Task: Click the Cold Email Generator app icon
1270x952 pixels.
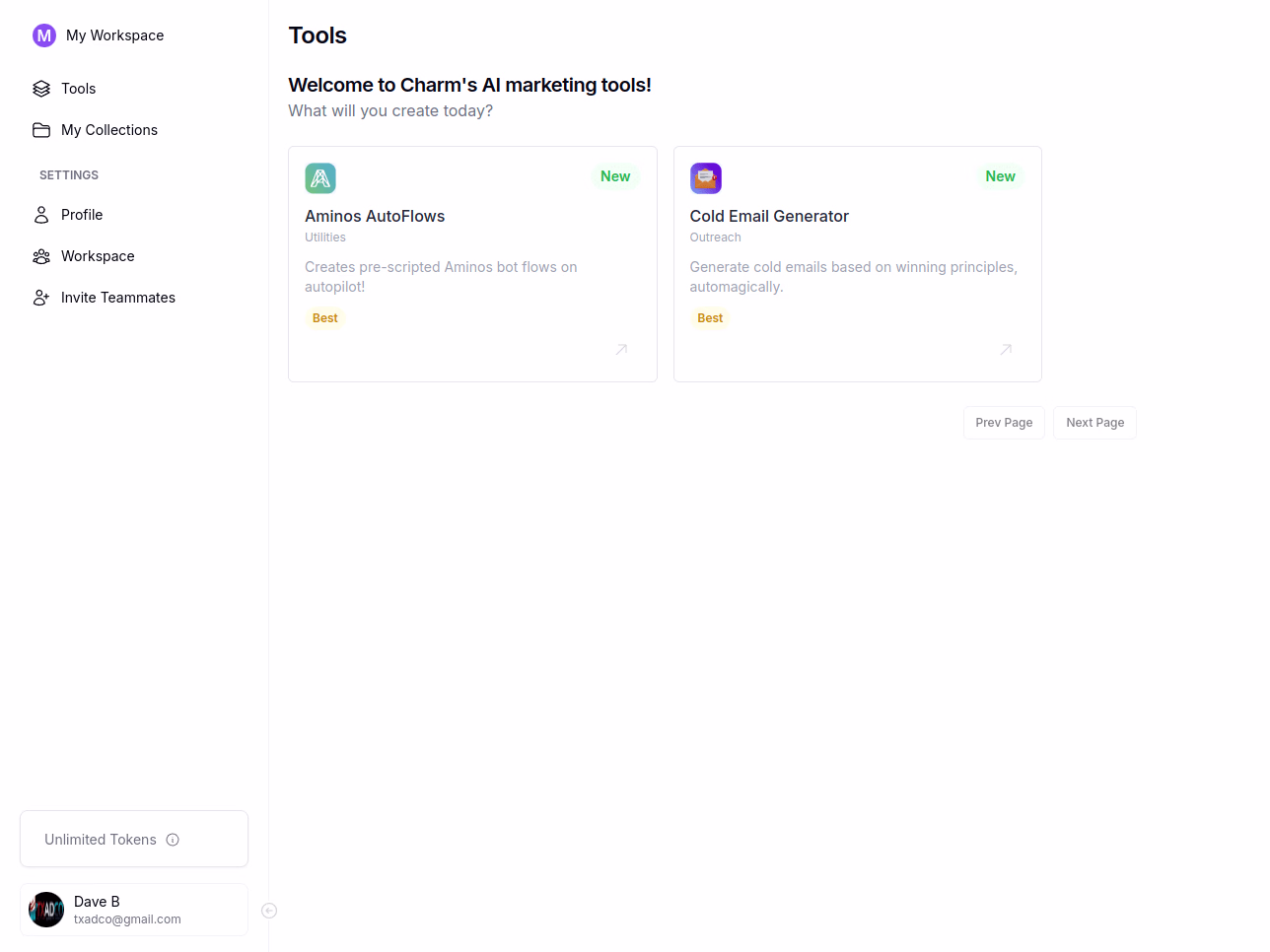Action: click(x=706, y=178)
